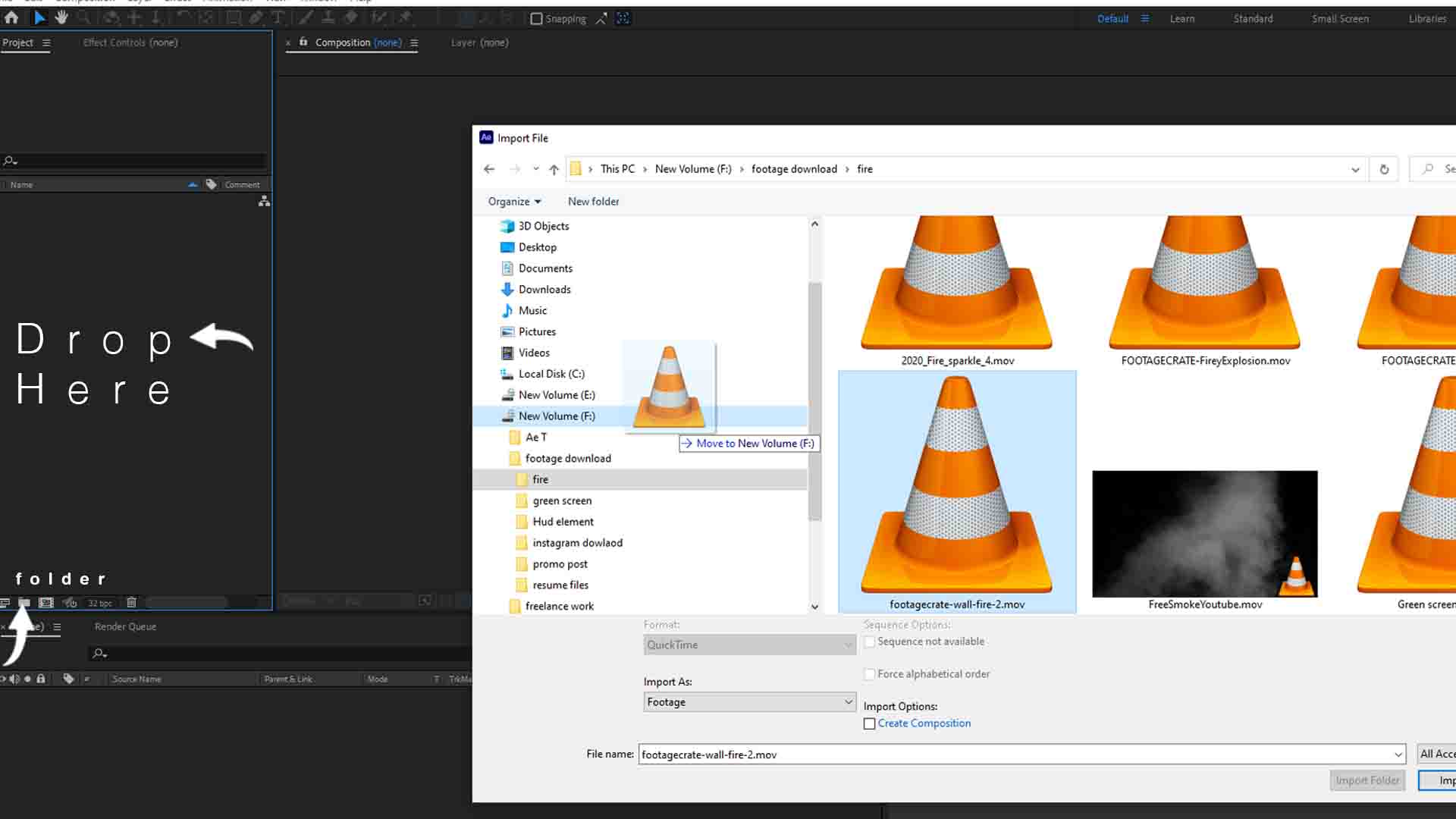Click the Home icon in toolbar
This screenshot has width=1456, height=819.
point(11,17)
